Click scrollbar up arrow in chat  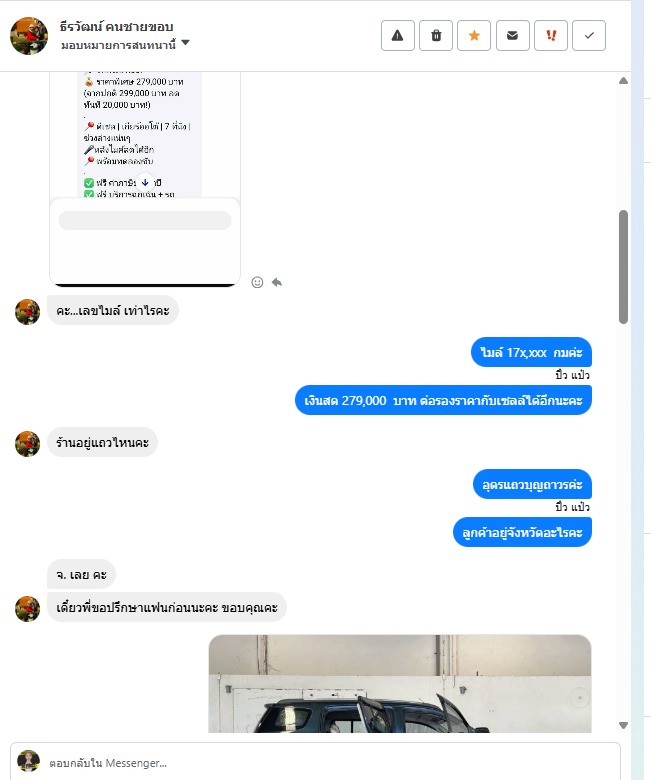point(623,81)
